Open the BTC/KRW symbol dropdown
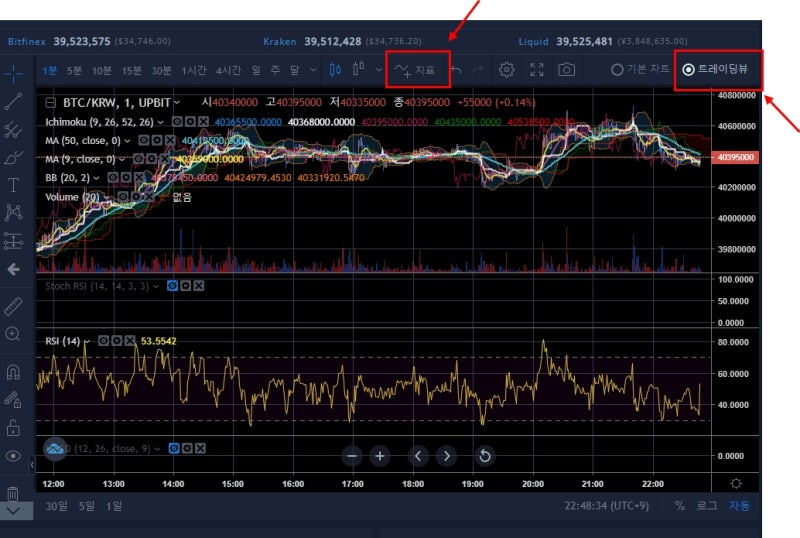800x538 pixels. point(177,103)
